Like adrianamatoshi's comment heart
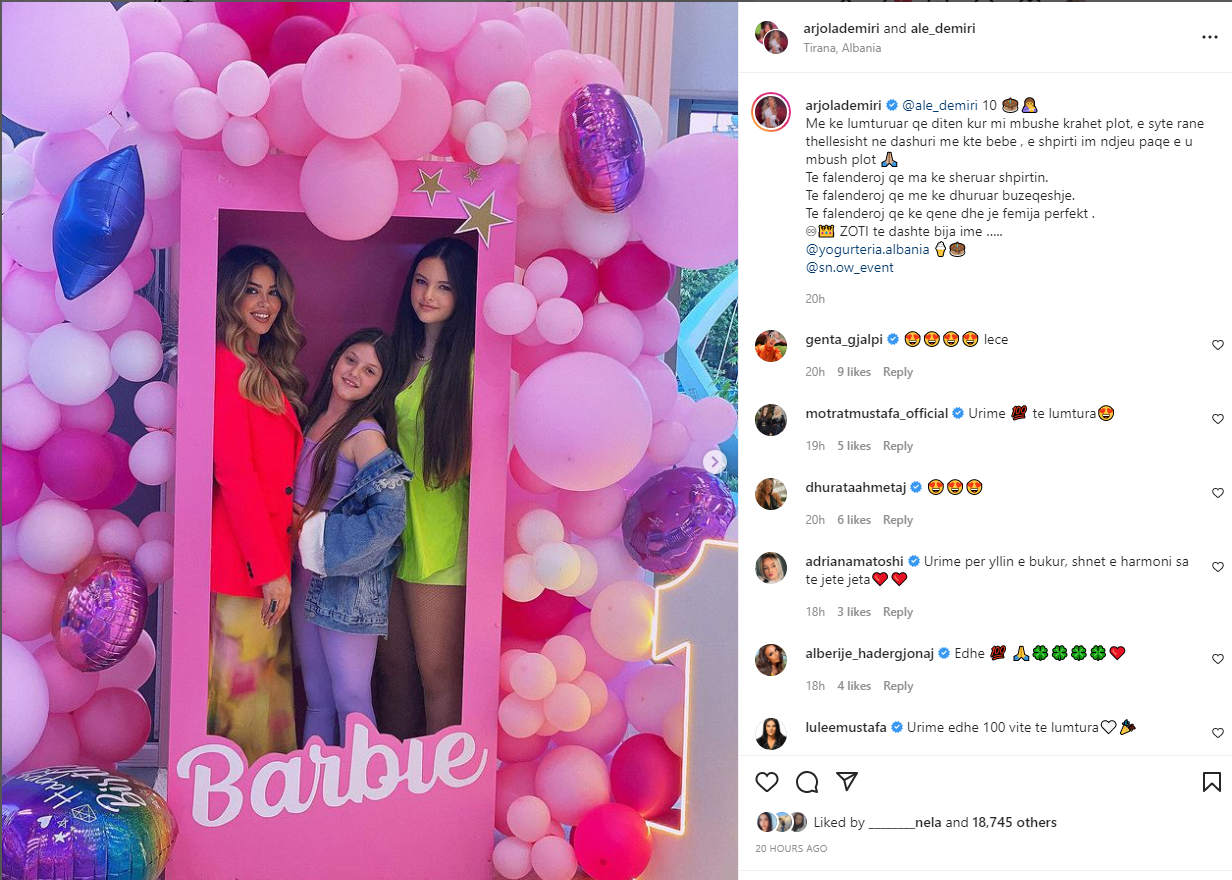This screenshot has height=880, width=1232. pos(1217,567)
